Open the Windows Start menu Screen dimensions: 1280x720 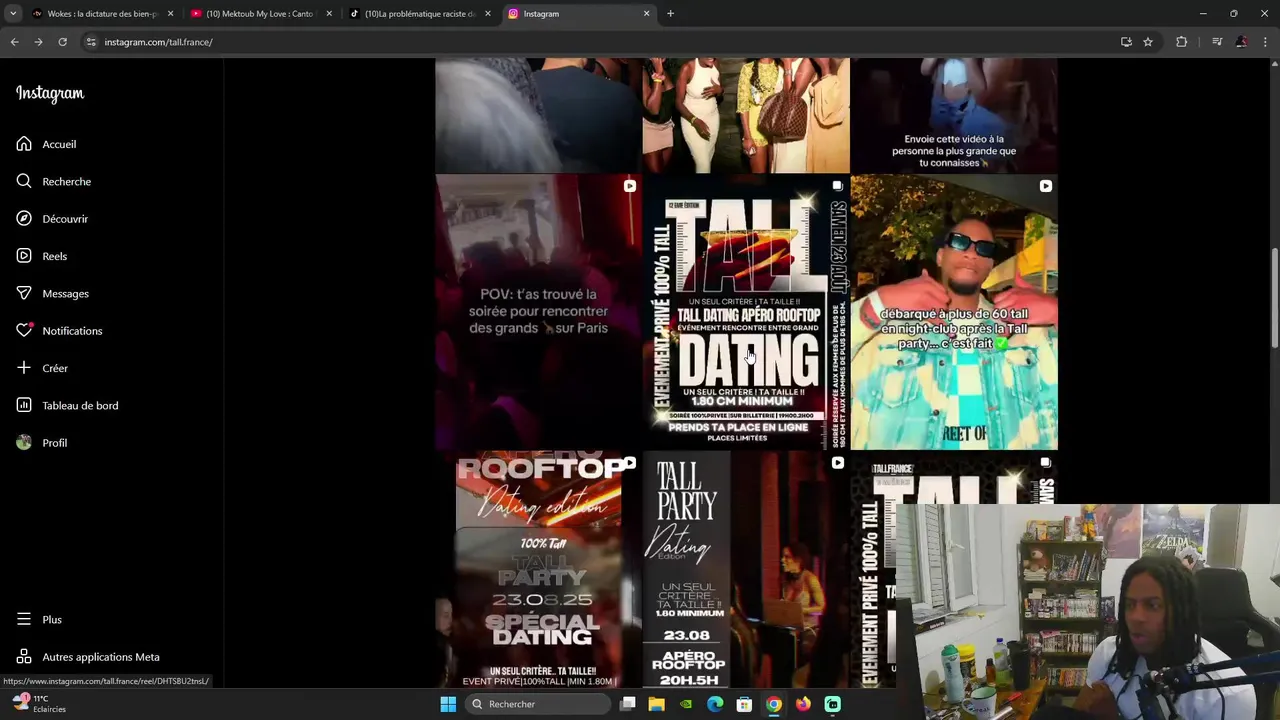[x=448, y=704]
